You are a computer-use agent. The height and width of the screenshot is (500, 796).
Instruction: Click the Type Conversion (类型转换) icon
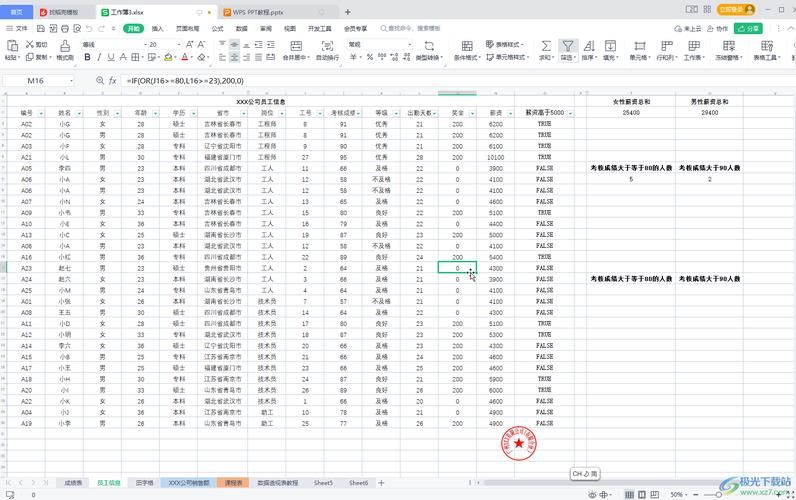point(429,46)
